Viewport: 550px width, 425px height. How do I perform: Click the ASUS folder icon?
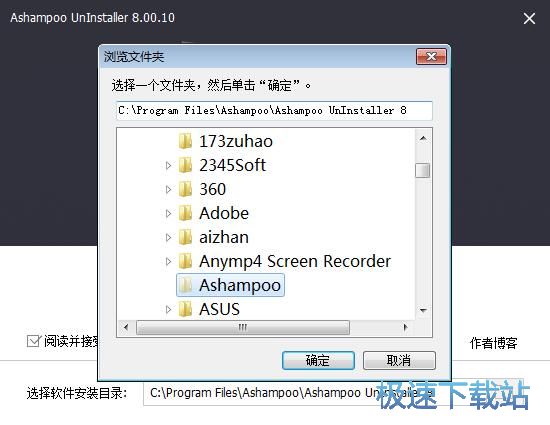(185, 309)
